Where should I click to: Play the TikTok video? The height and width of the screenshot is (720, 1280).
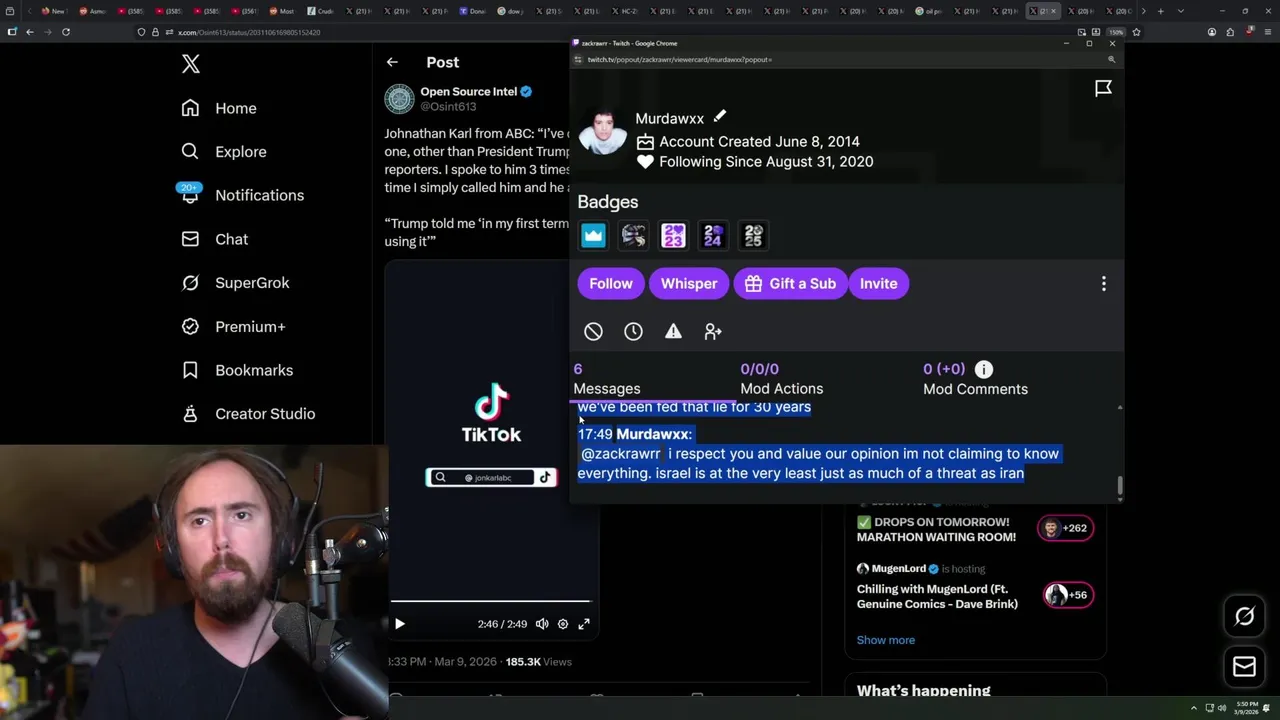pos(400,624)
